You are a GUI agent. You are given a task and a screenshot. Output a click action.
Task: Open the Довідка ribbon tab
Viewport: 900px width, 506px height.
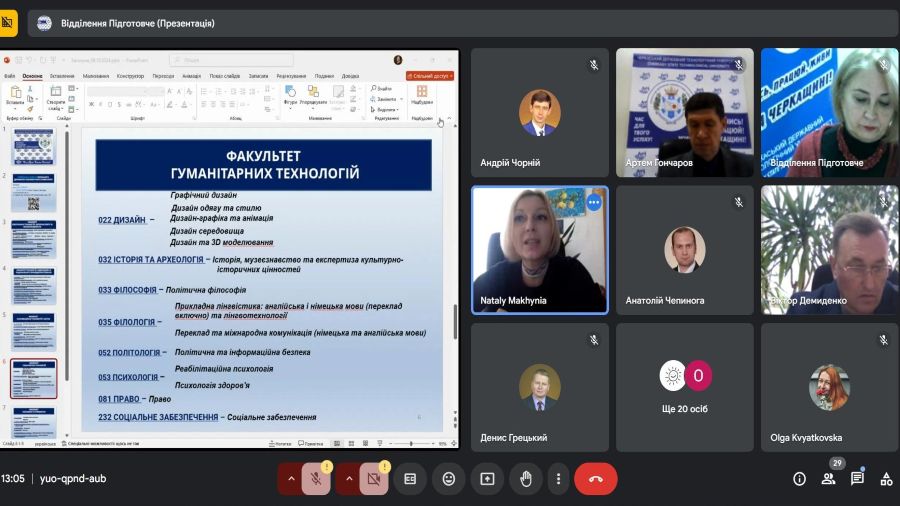tap(350, 76)
